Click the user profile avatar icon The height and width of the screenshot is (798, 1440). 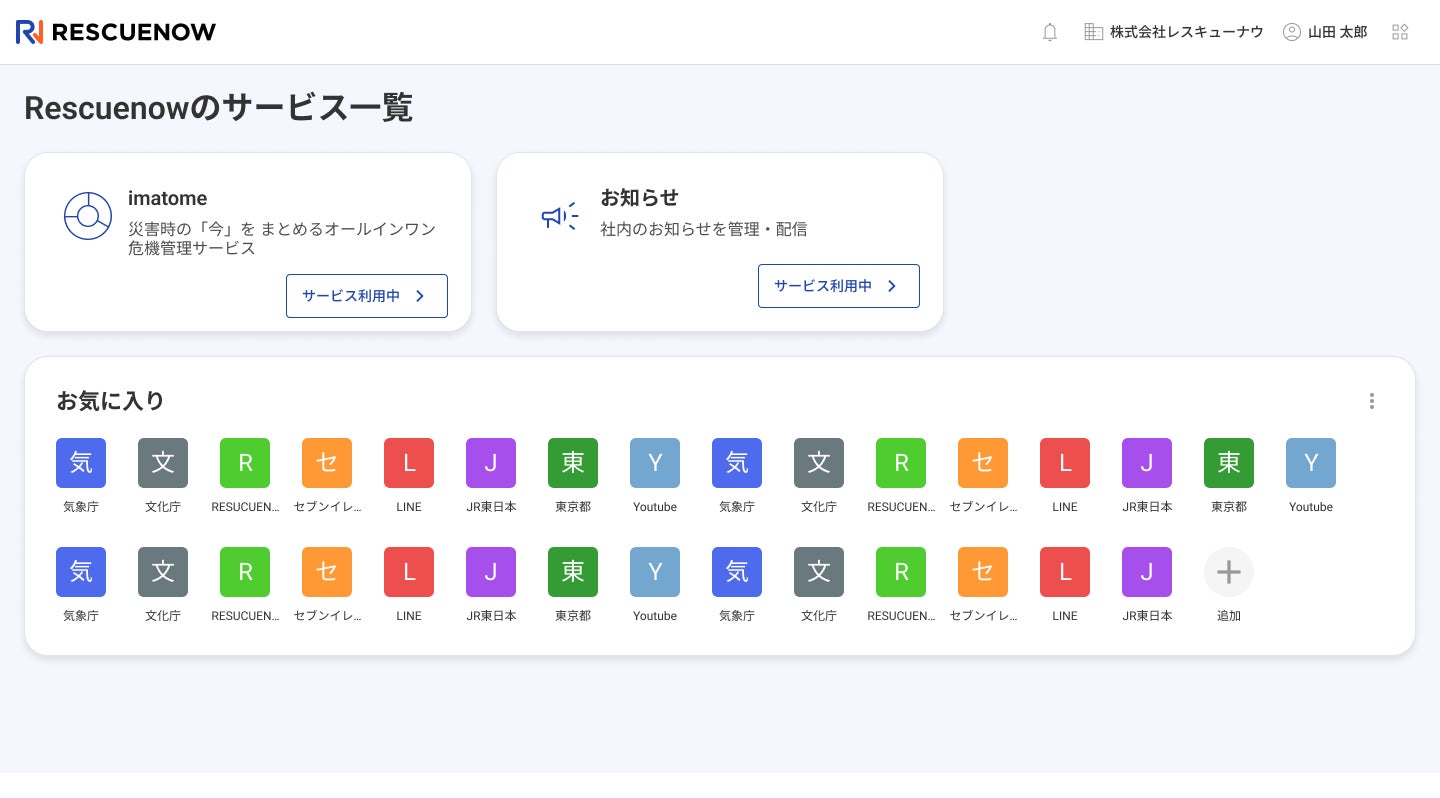[1292, 32]
